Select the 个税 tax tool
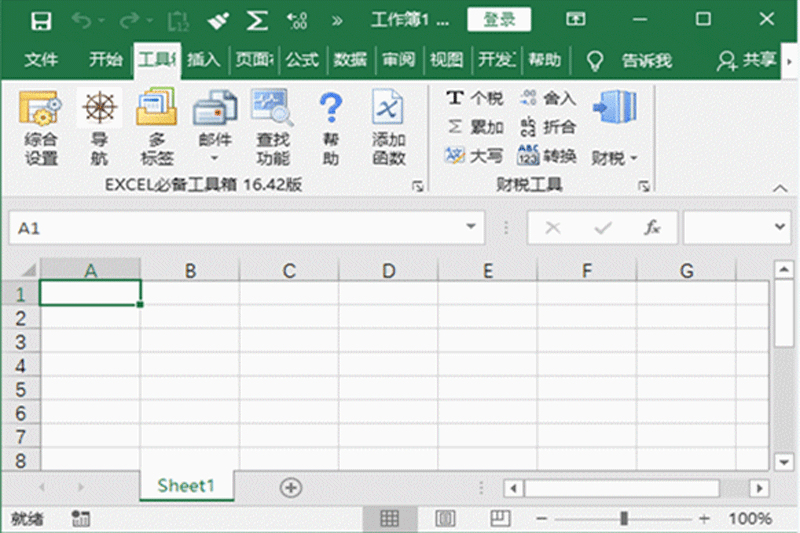Image resolution: width=800 pixels, height=533 pixels. pos(474,98)
